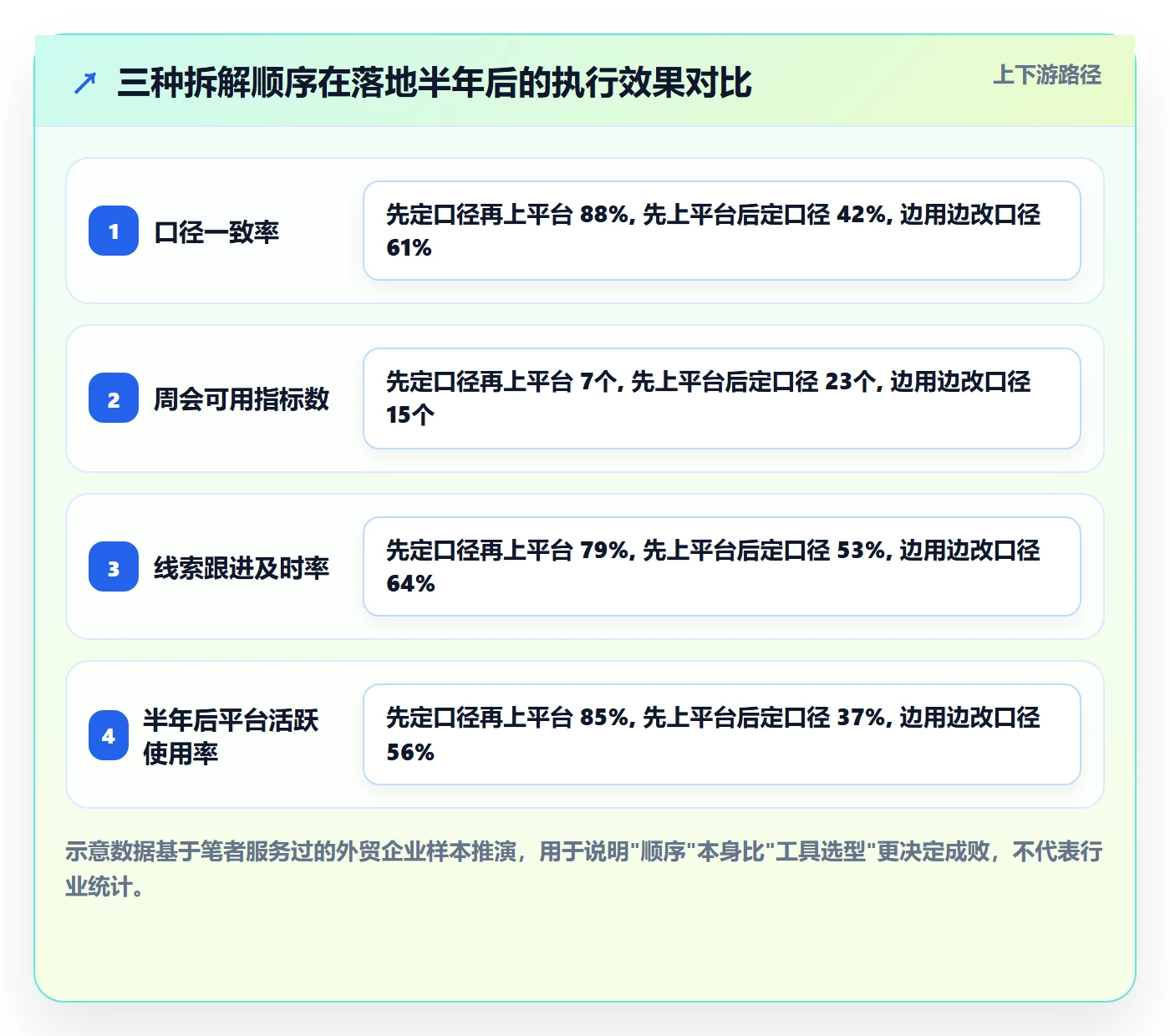Click the number 2 badge for 周会可用指标数
Image resolution: width=1170 pixels, height=1036 pixels.
tap(114, 398)
